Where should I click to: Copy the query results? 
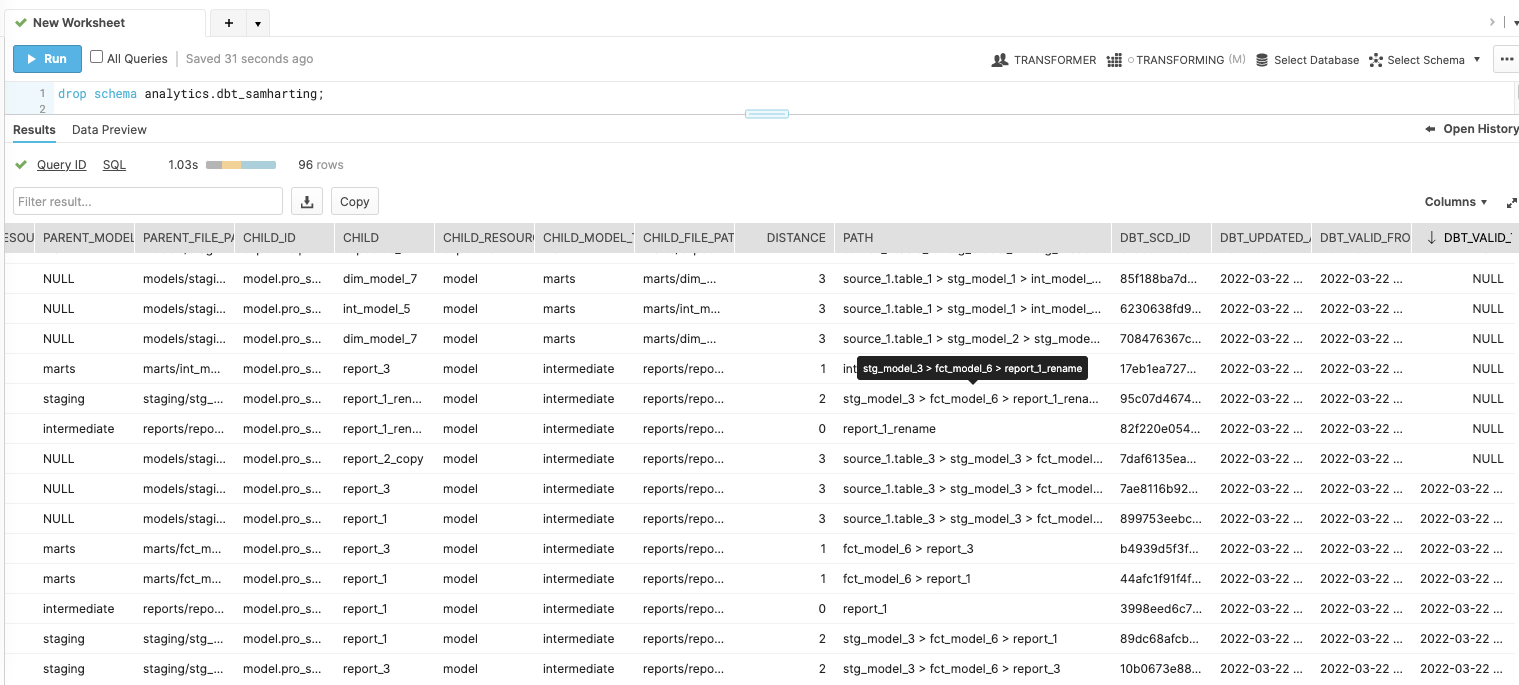pyautogui.click(x=355, y=201)
